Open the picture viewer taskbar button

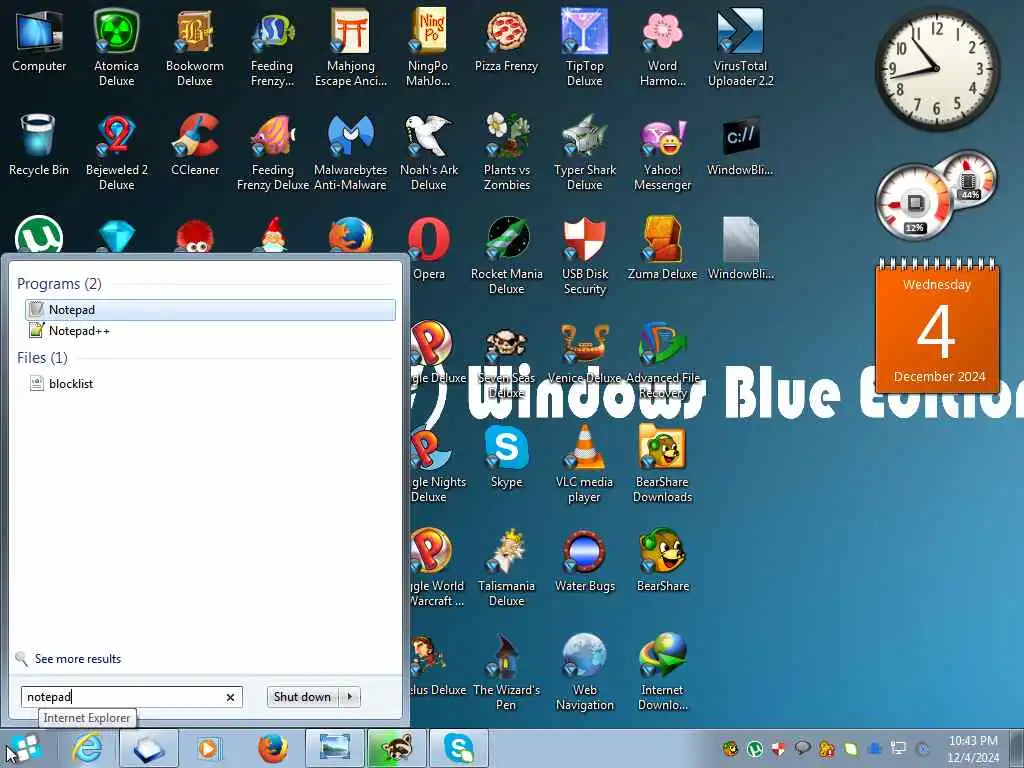tap(334, 748)
